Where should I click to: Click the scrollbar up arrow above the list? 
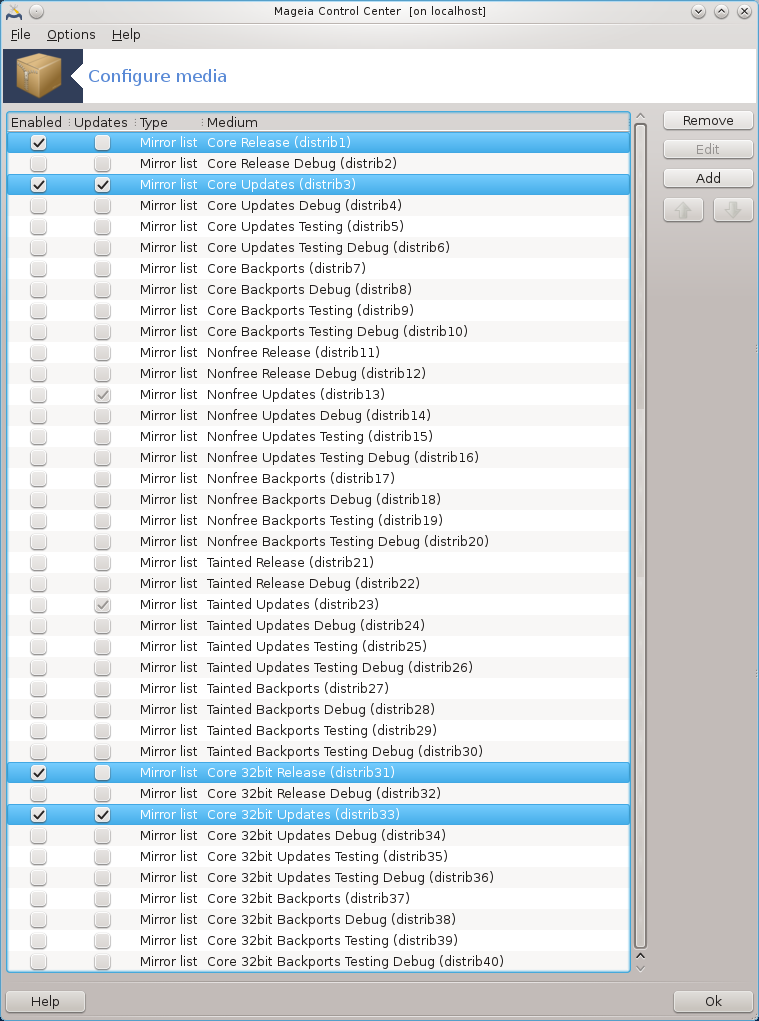tap(641, 117)
